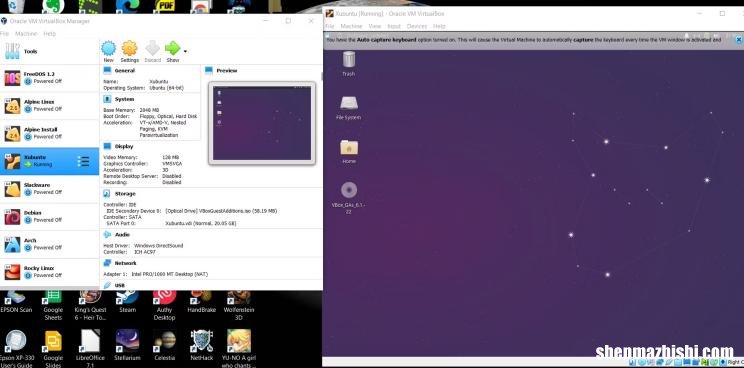Open View menu in Xubuntu VM window
744x368 pixels.
coord(374,26)
